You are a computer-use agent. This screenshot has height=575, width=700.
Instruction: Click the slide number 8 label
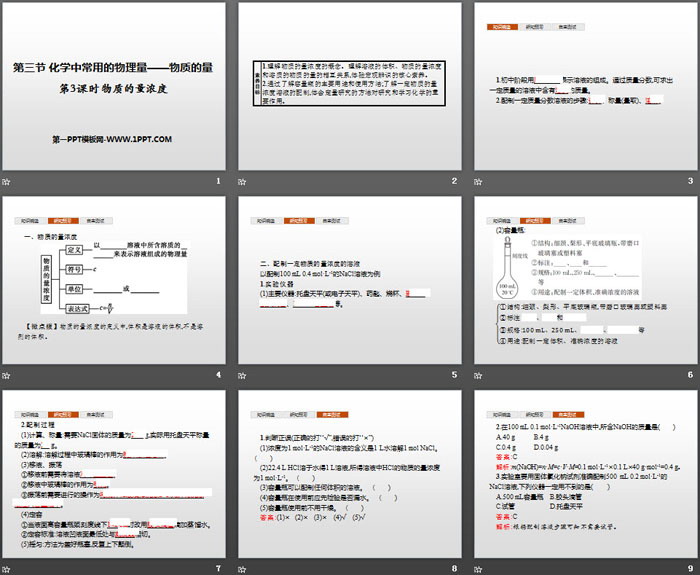[x=454, y=568]
